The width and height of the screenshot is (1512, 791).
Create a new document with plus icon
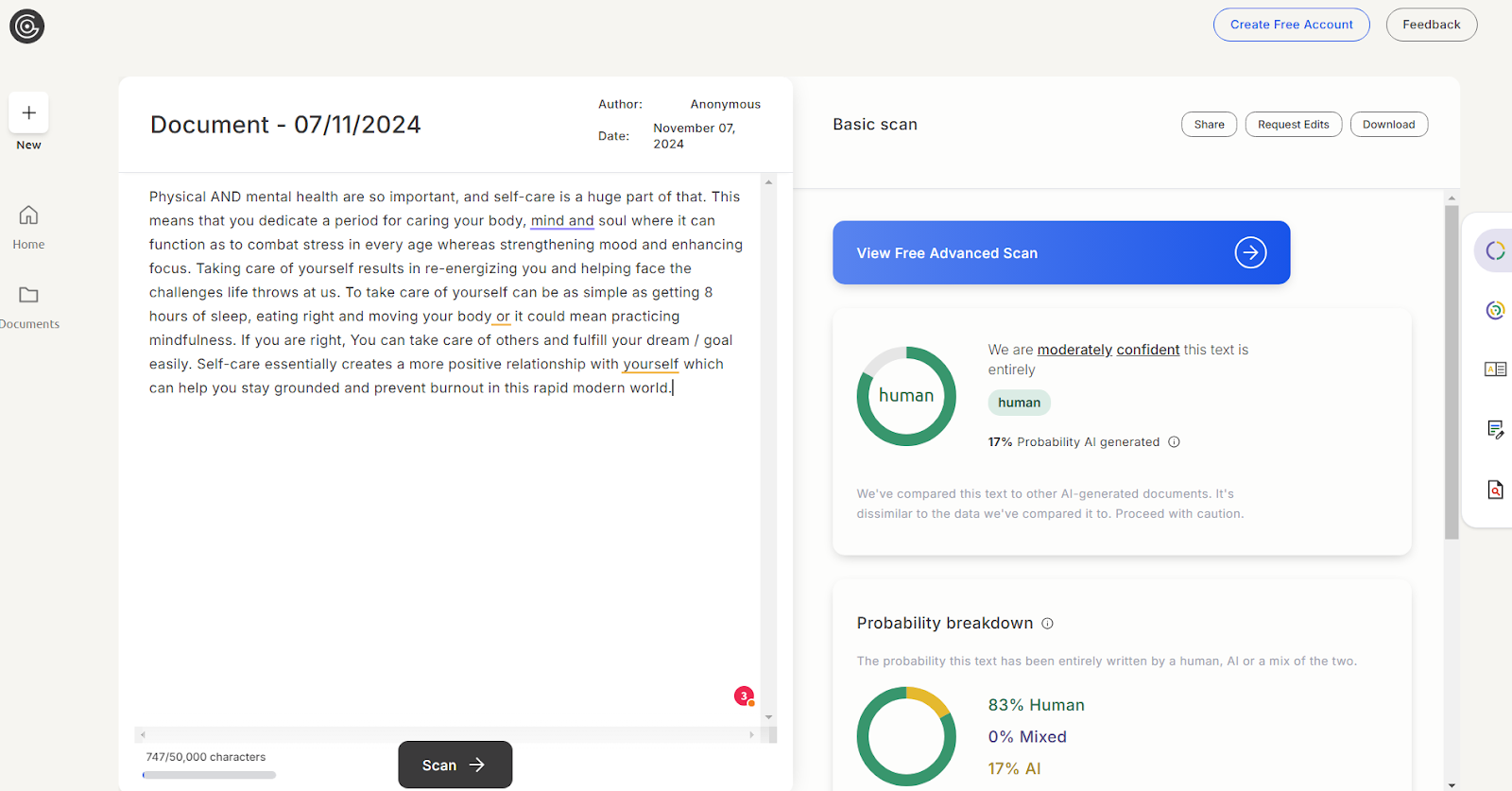click(28, 112)
